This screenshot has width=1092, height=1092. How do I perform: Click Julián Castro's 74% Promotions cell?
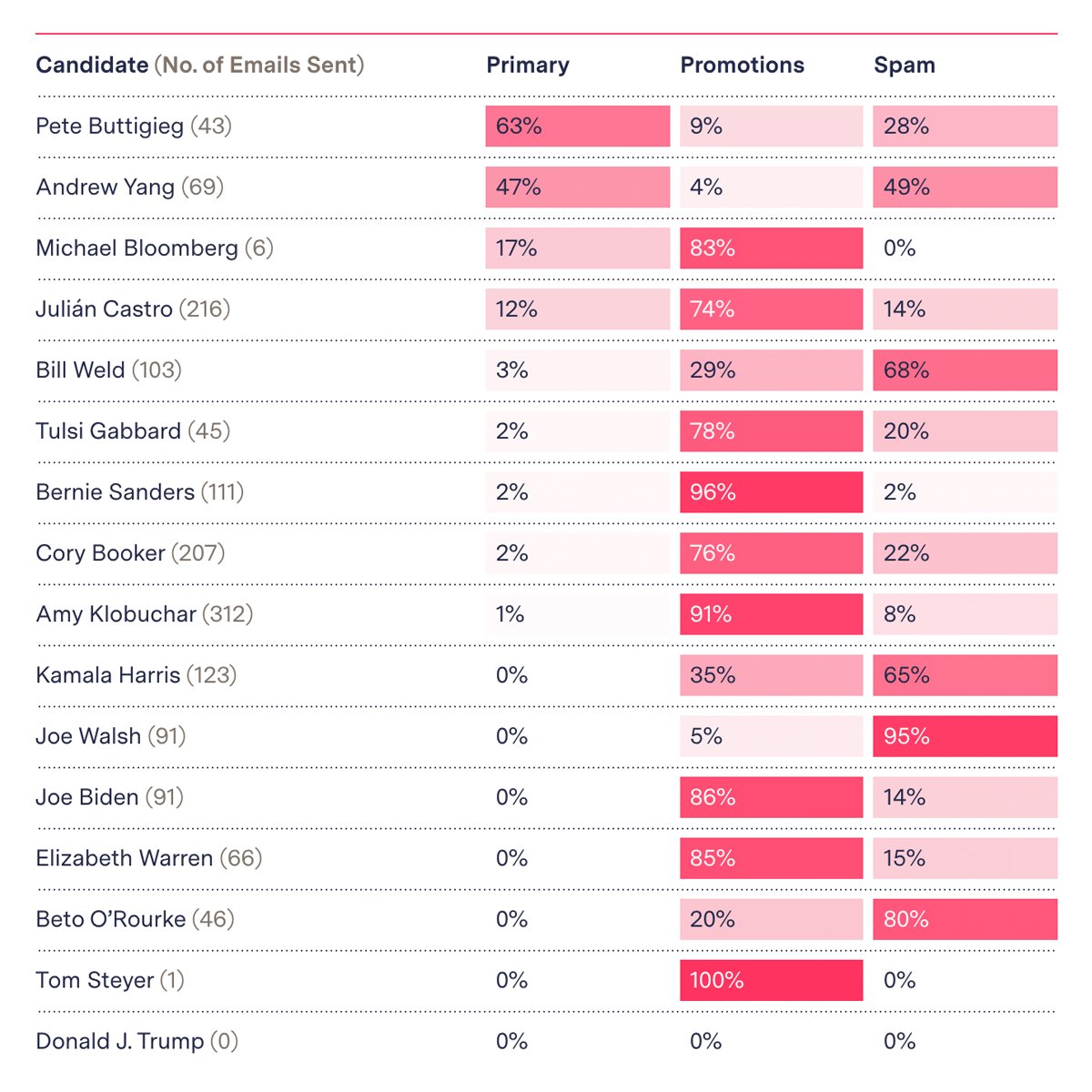tap(772, 308)
